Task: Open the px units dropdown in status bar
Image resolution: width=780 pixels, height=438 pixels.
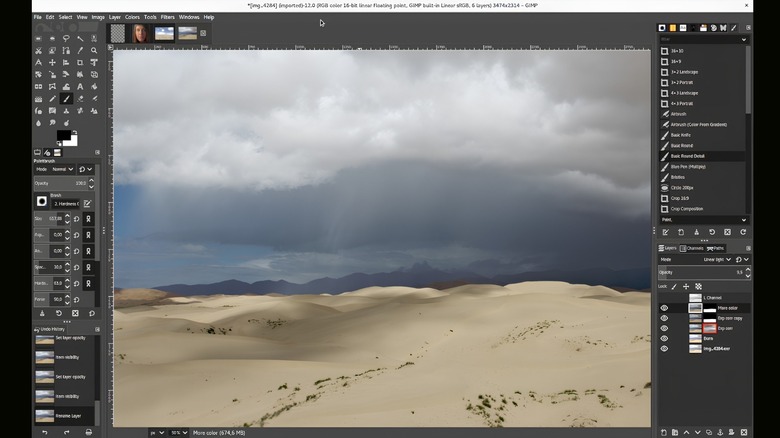Action: point(157,433)
